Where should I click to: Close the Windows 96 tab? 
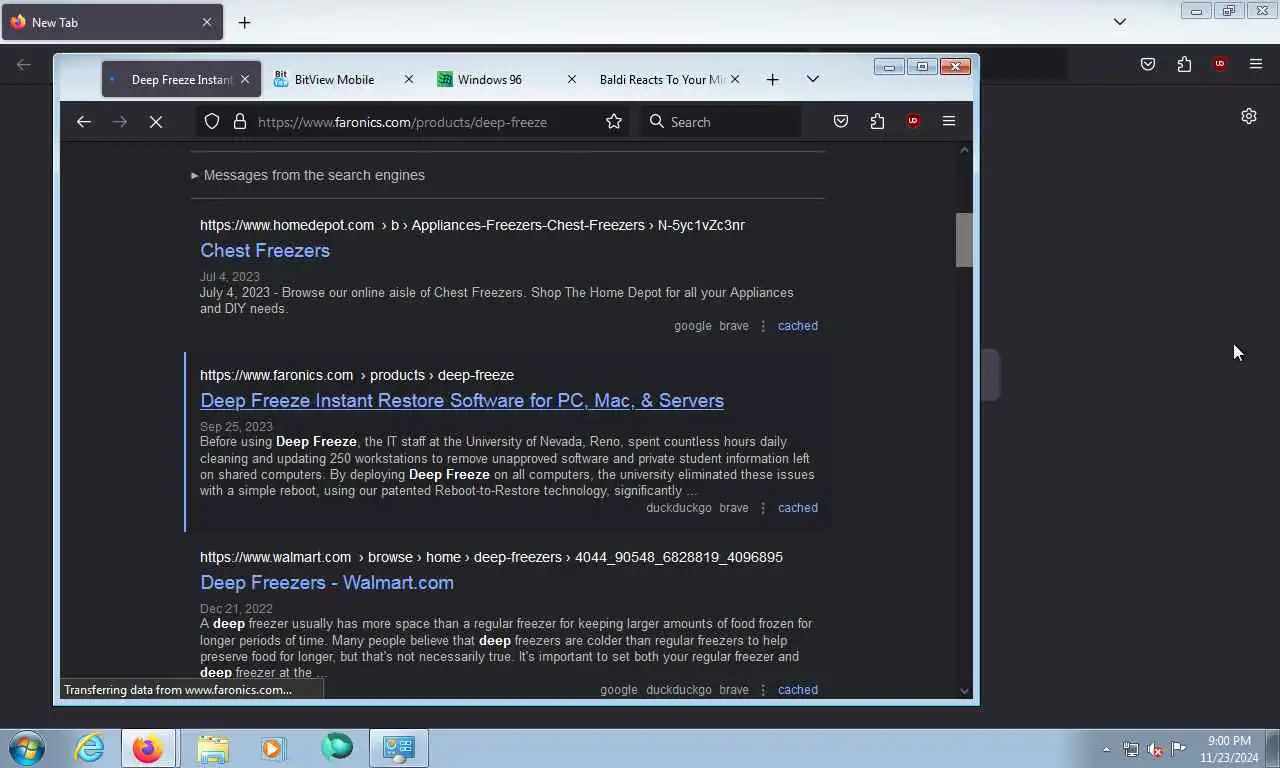[x=571, y=80]
